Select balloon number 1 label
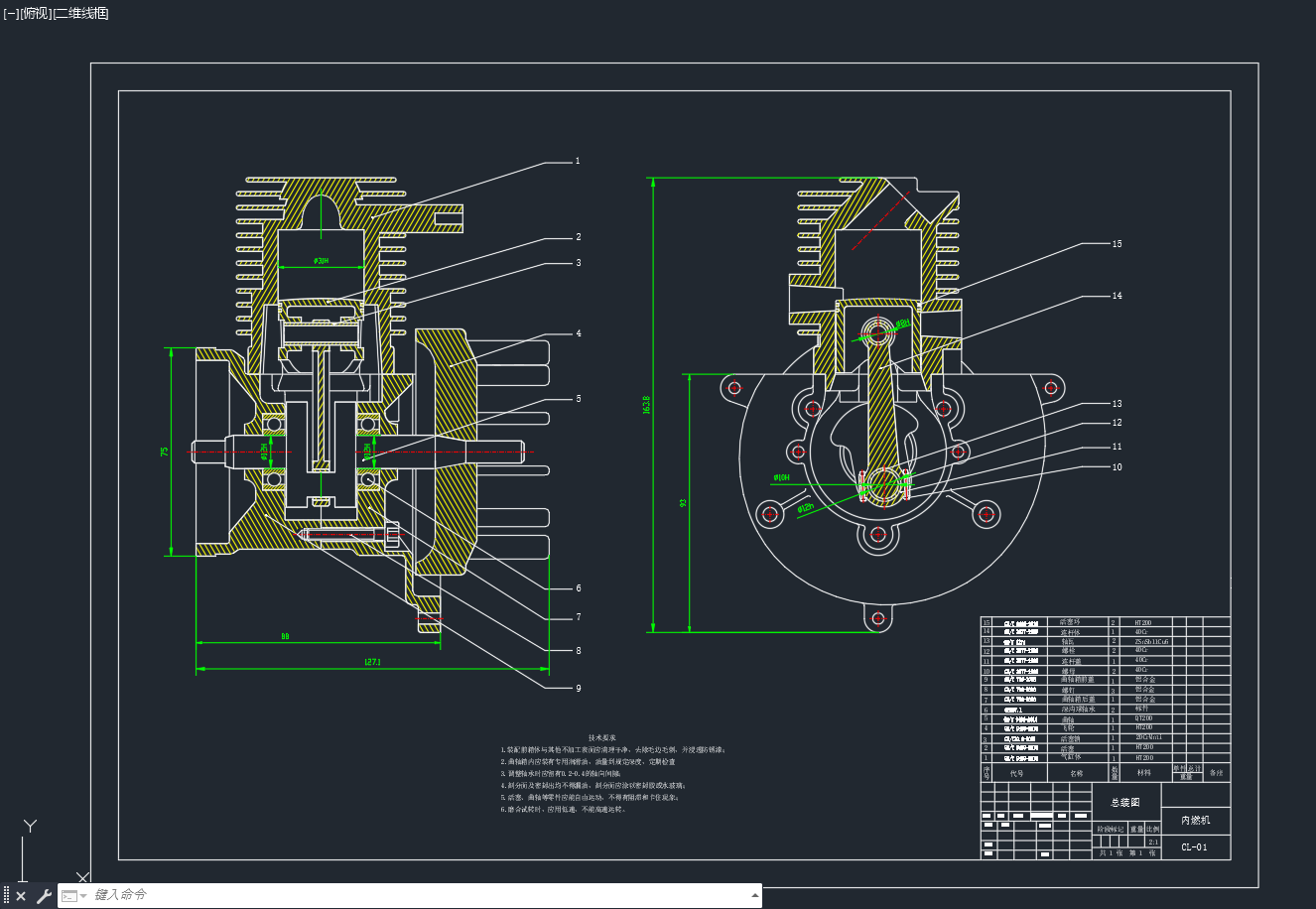The width and height of the screenshot is (1316, 909). pyautogui.click(x=578, y=161)
